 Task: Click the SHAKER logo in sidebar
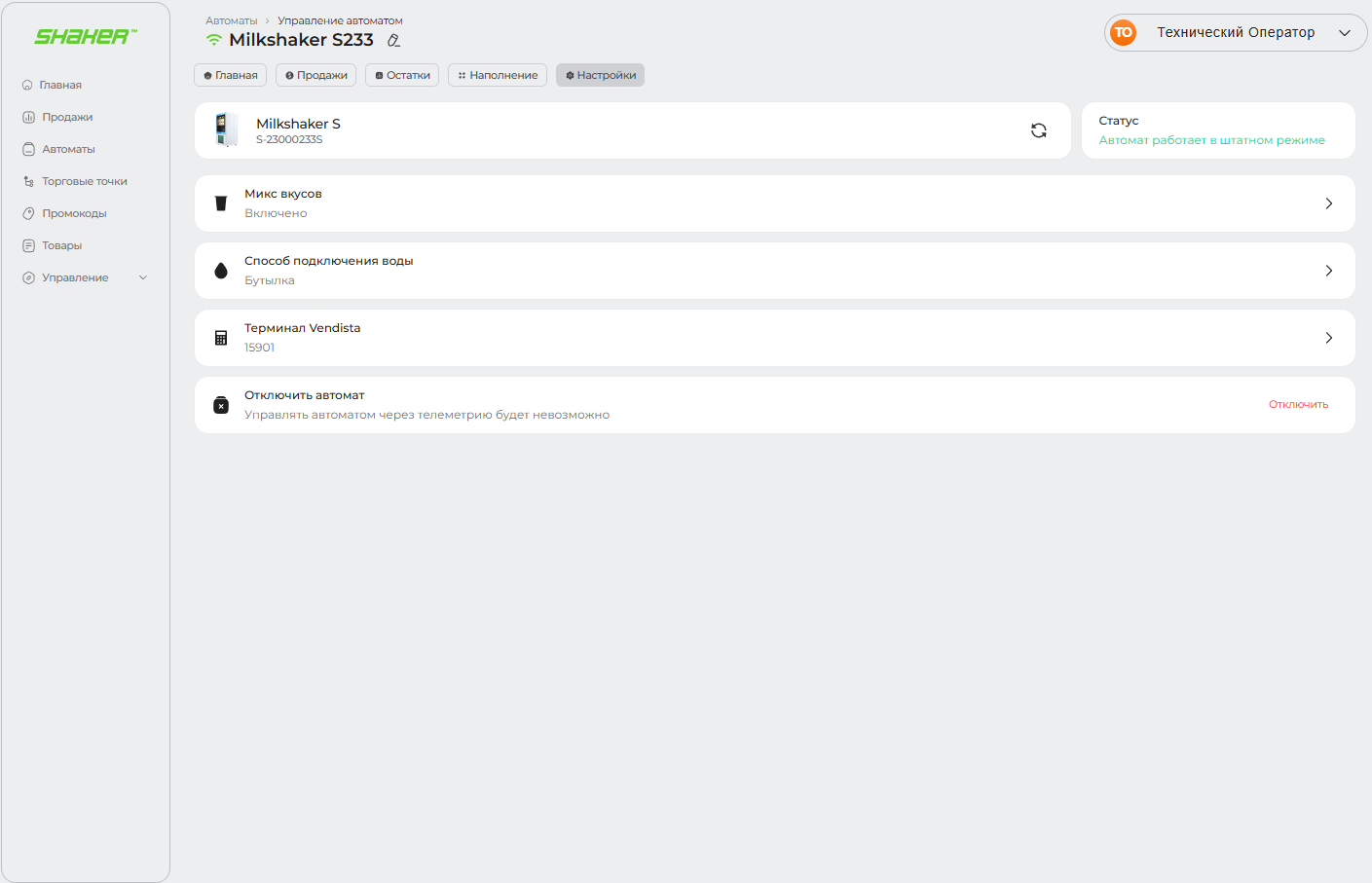click(x=85, y=37)
